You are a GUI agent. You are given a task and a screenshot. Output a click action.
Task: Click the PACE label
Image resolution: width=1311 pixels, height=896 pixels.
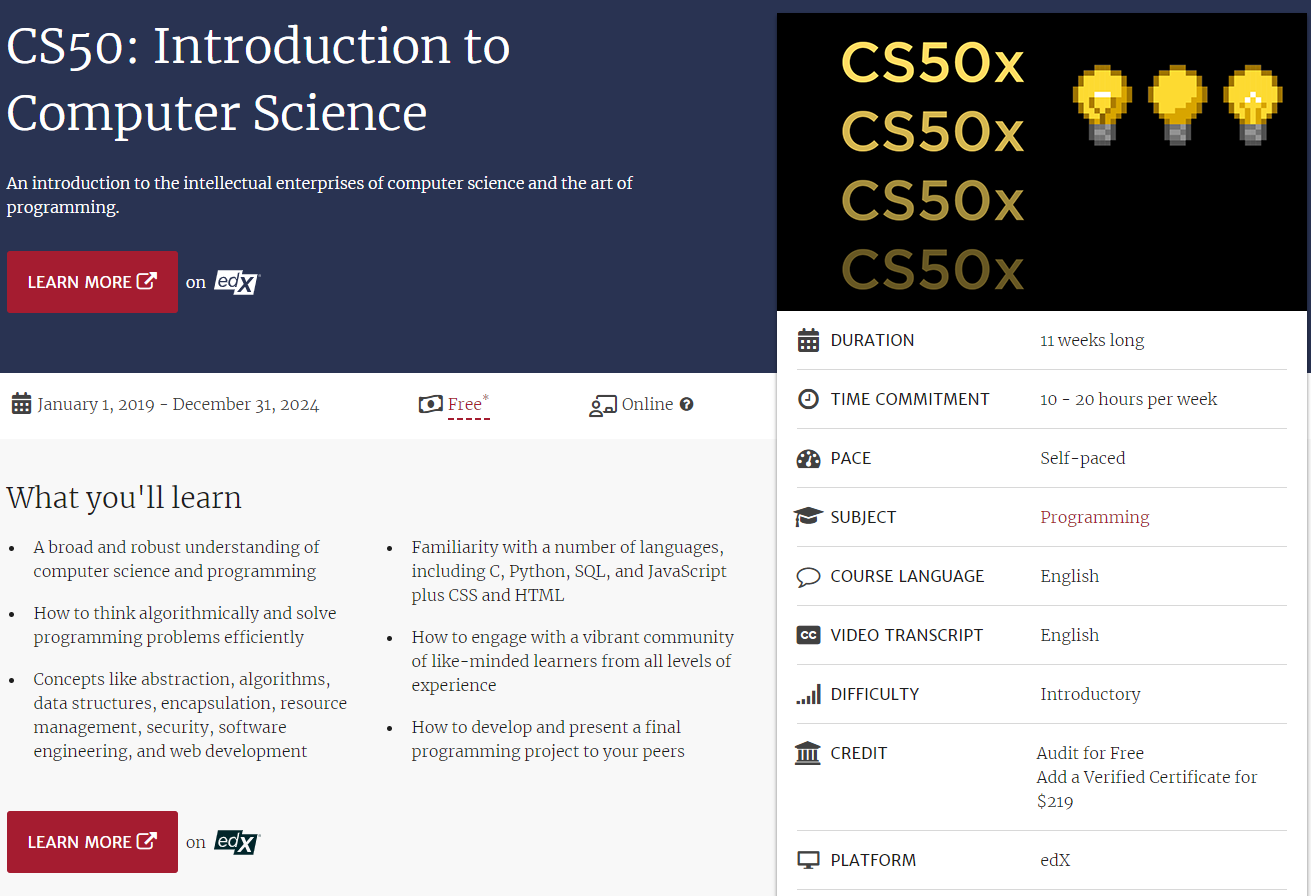[851, 458]
